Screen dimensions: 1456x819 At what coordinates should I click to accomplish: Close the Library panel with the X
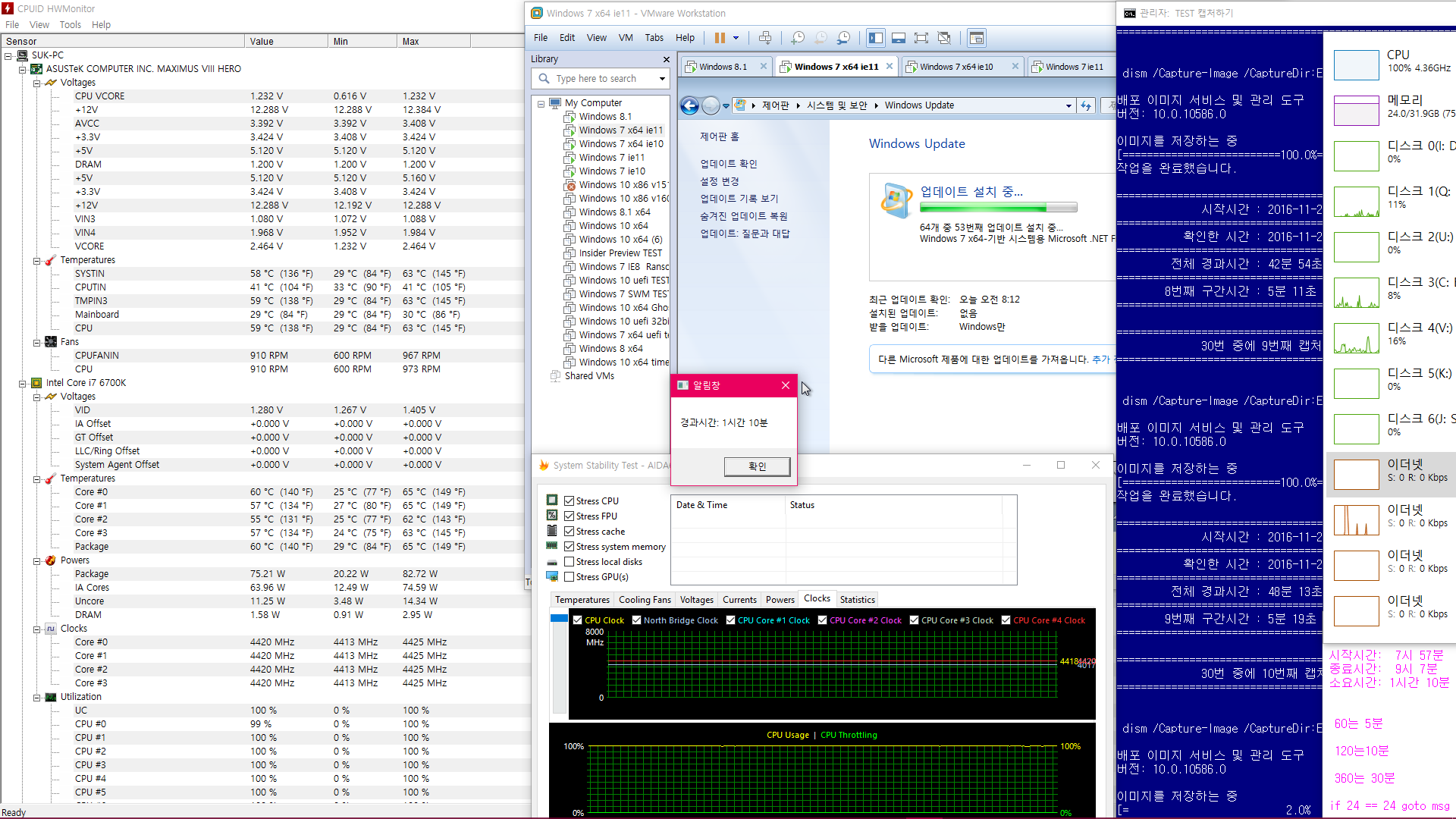pos(667,59)
